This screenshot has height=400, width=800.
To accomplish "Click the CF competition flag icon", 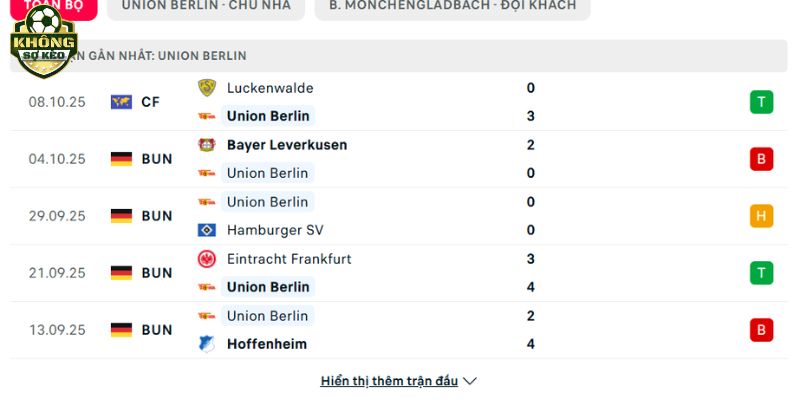I will pos(122,102).
